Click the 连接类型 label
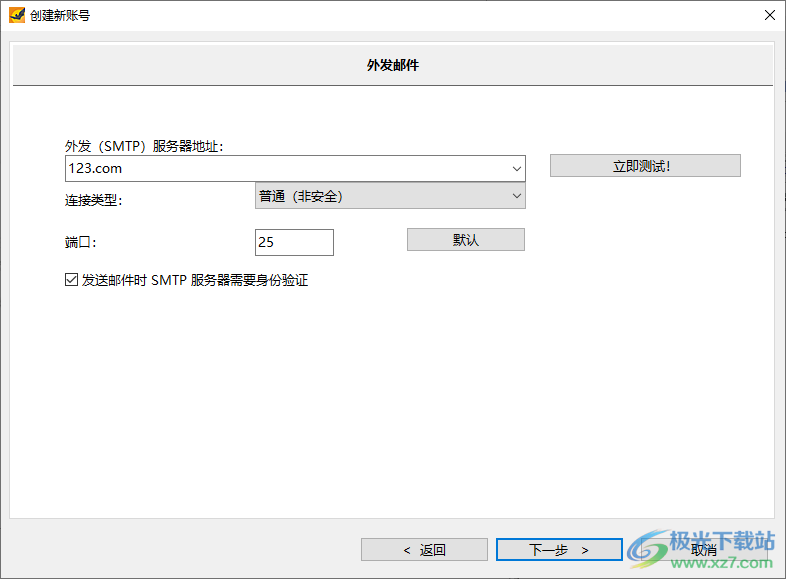 93,200
